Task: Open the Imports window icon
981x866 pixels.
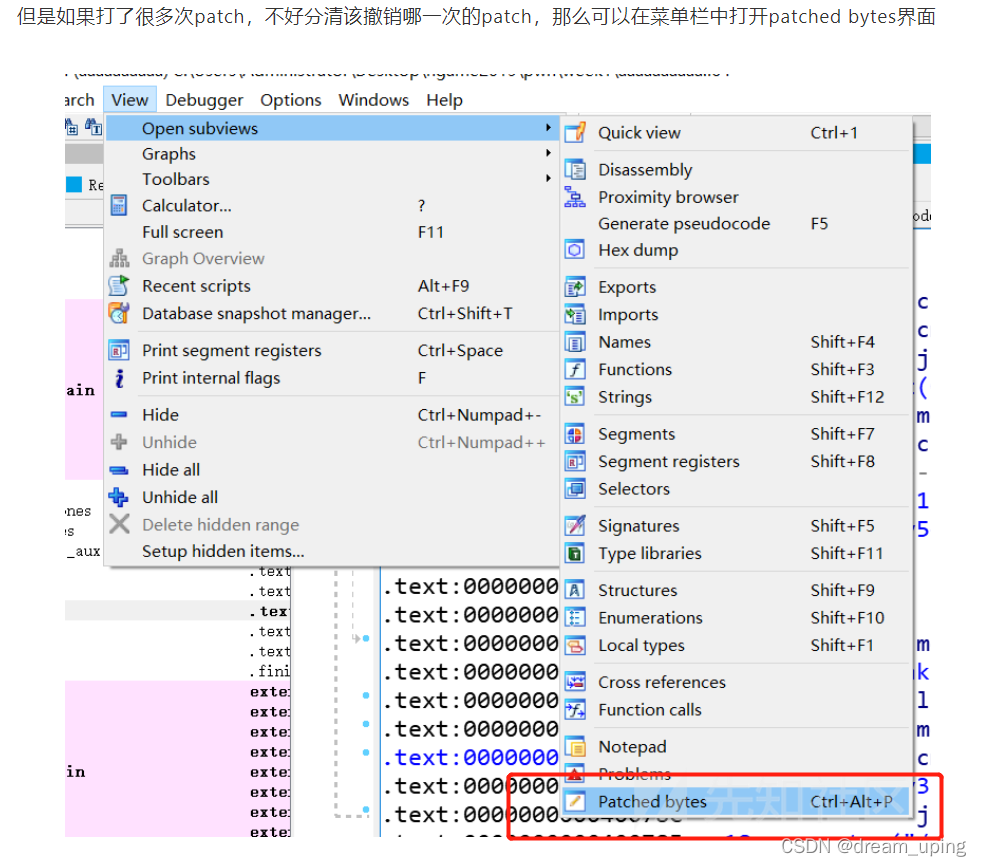Action: pyautogui.click(x=575, y=314)
